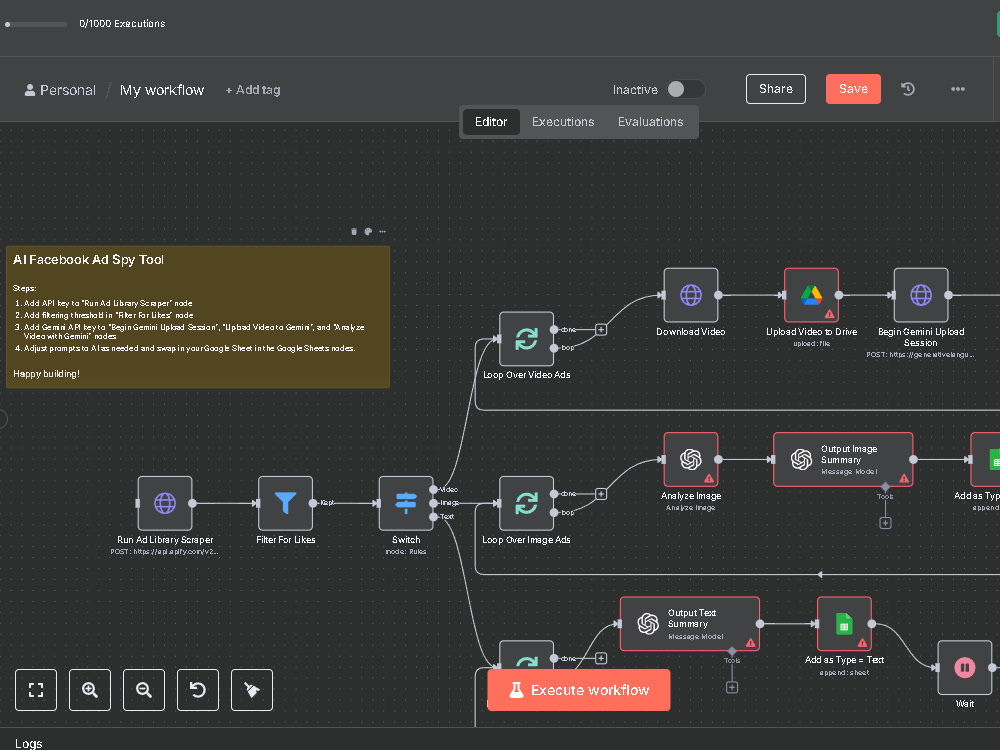Click the My workflow name

pyautogui.click(x=162, y=90)
